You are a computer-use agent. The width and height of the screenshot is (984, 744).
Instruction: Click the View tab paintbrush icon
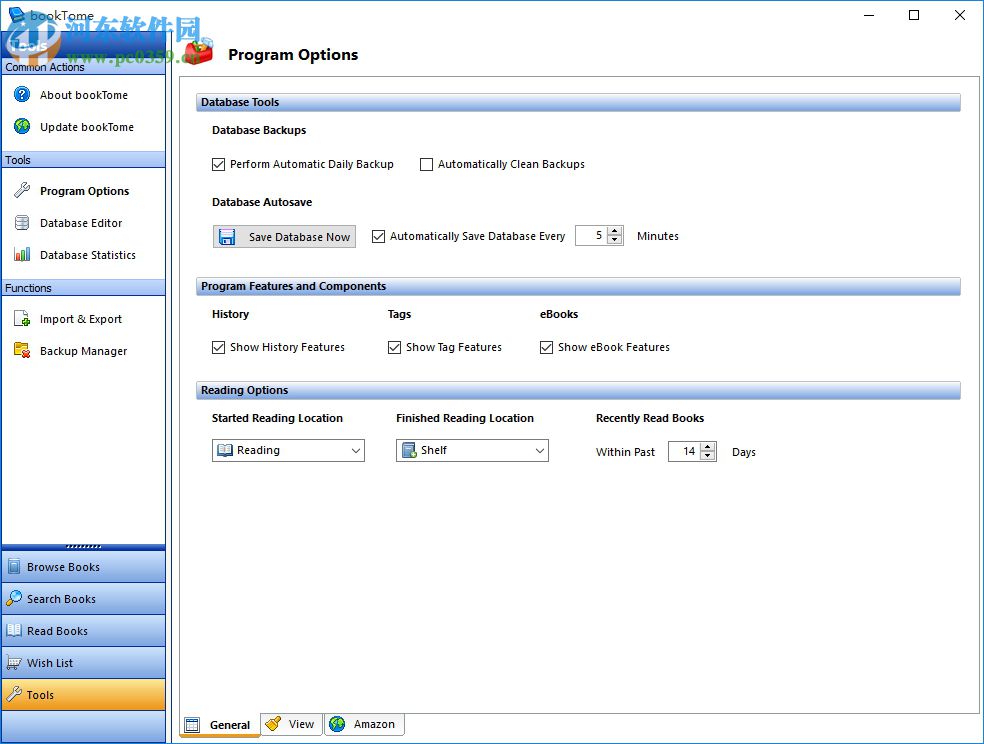coord(273,724)
